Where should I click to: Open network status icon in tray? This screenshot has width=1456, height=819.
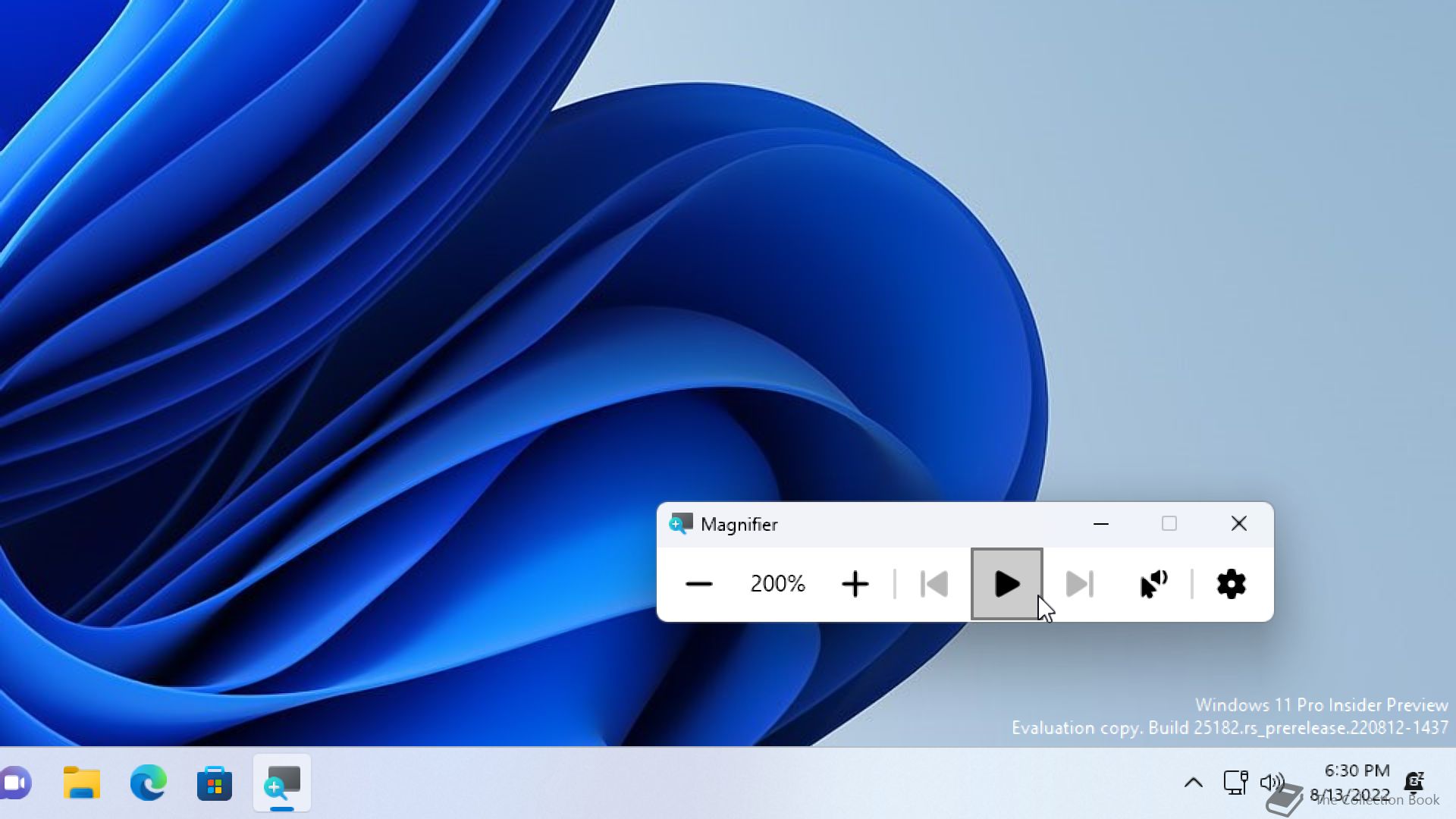coord(1235,783)
